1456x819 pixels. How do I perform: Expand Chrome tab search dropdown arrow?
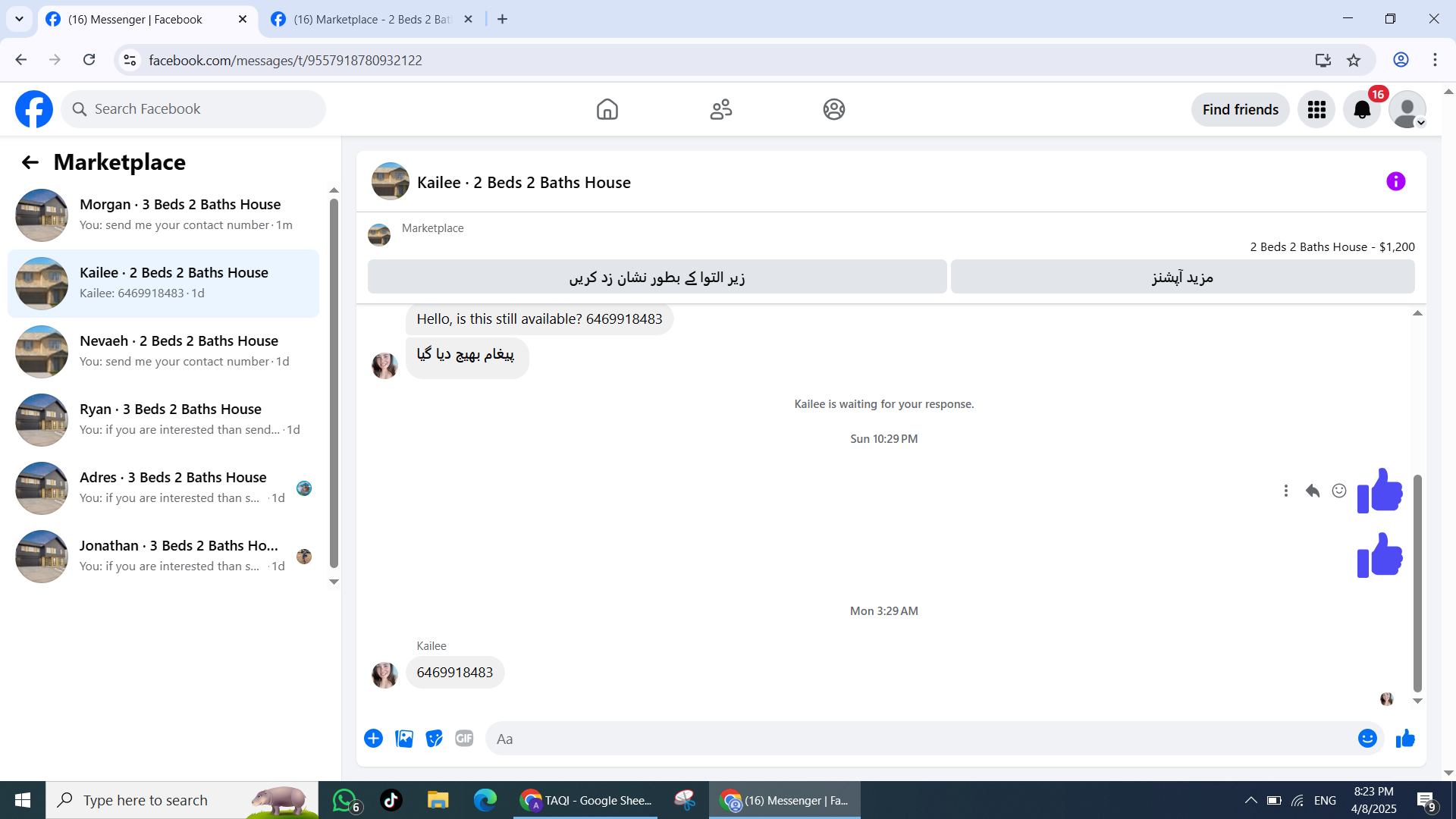click(19, 19)
